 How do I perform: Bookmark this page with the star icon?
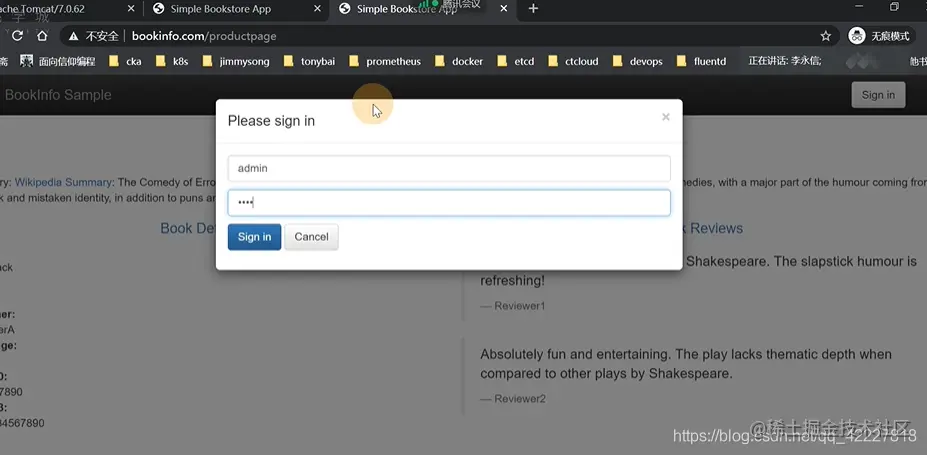coord(825,36)
